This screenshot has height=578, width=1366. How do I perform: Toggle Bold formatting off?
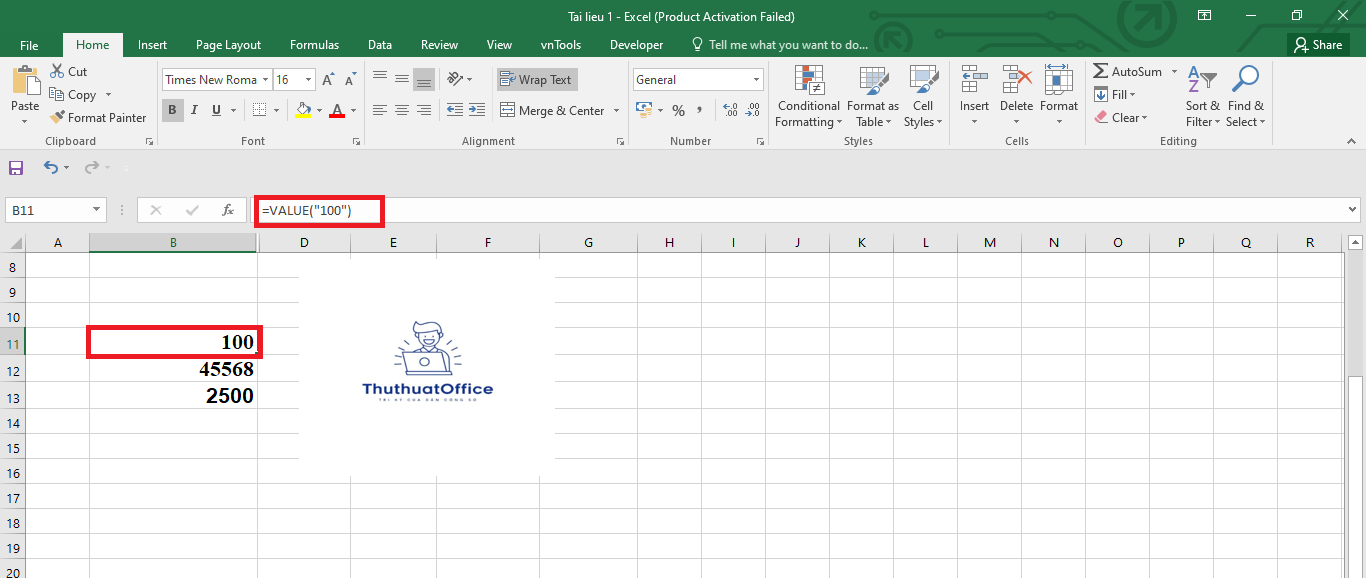click(172, 111)
